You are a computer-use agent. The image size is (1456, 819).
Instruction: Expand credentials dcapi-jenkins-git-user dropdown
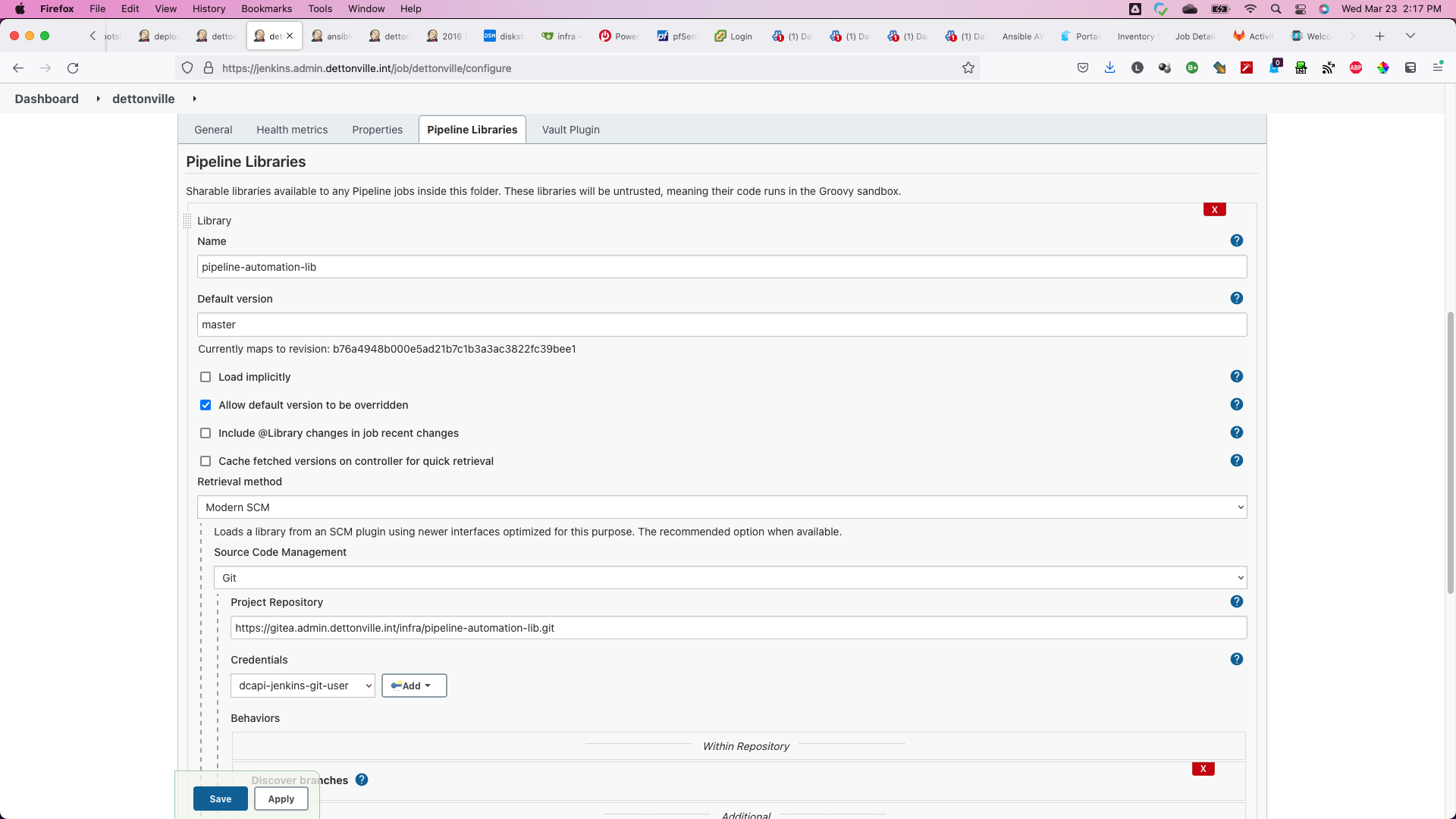302,686
